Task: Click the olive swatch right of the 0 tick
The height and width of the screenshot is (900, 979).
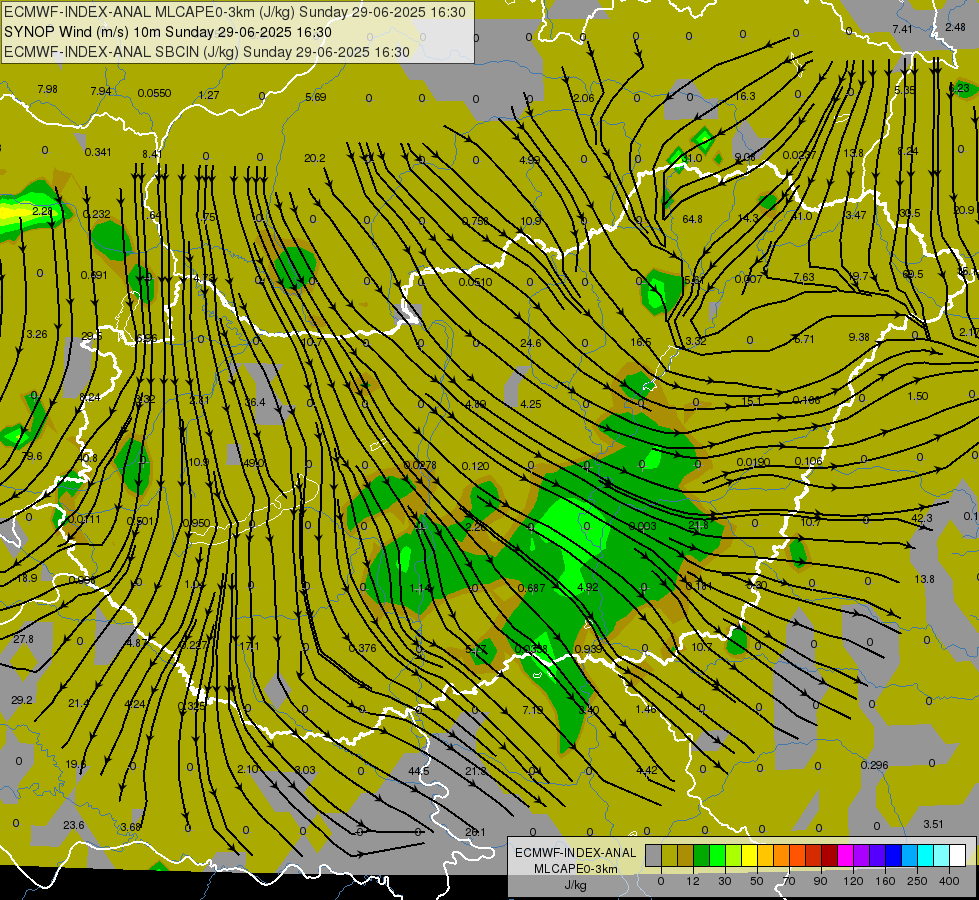Action: point(670,855)
